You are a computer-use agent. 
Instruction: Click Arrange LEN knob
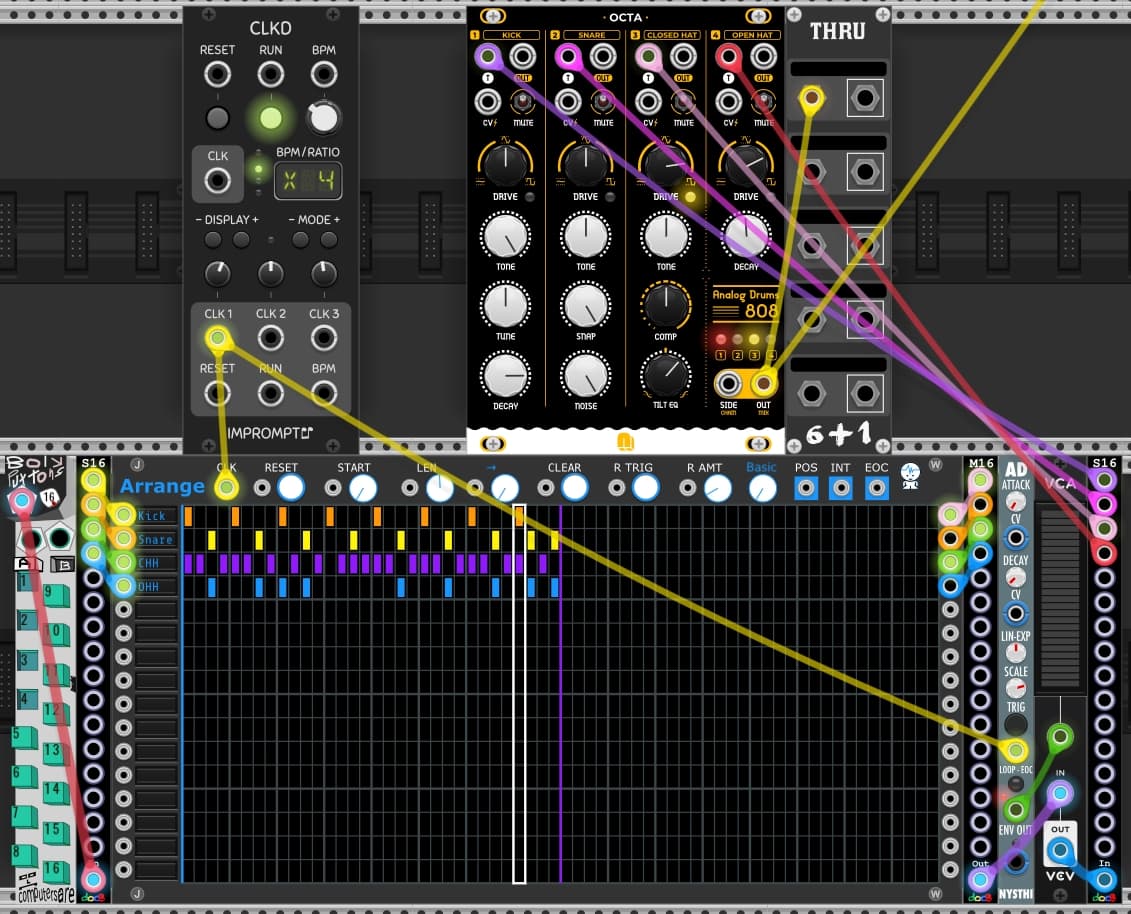pos(439,488)
